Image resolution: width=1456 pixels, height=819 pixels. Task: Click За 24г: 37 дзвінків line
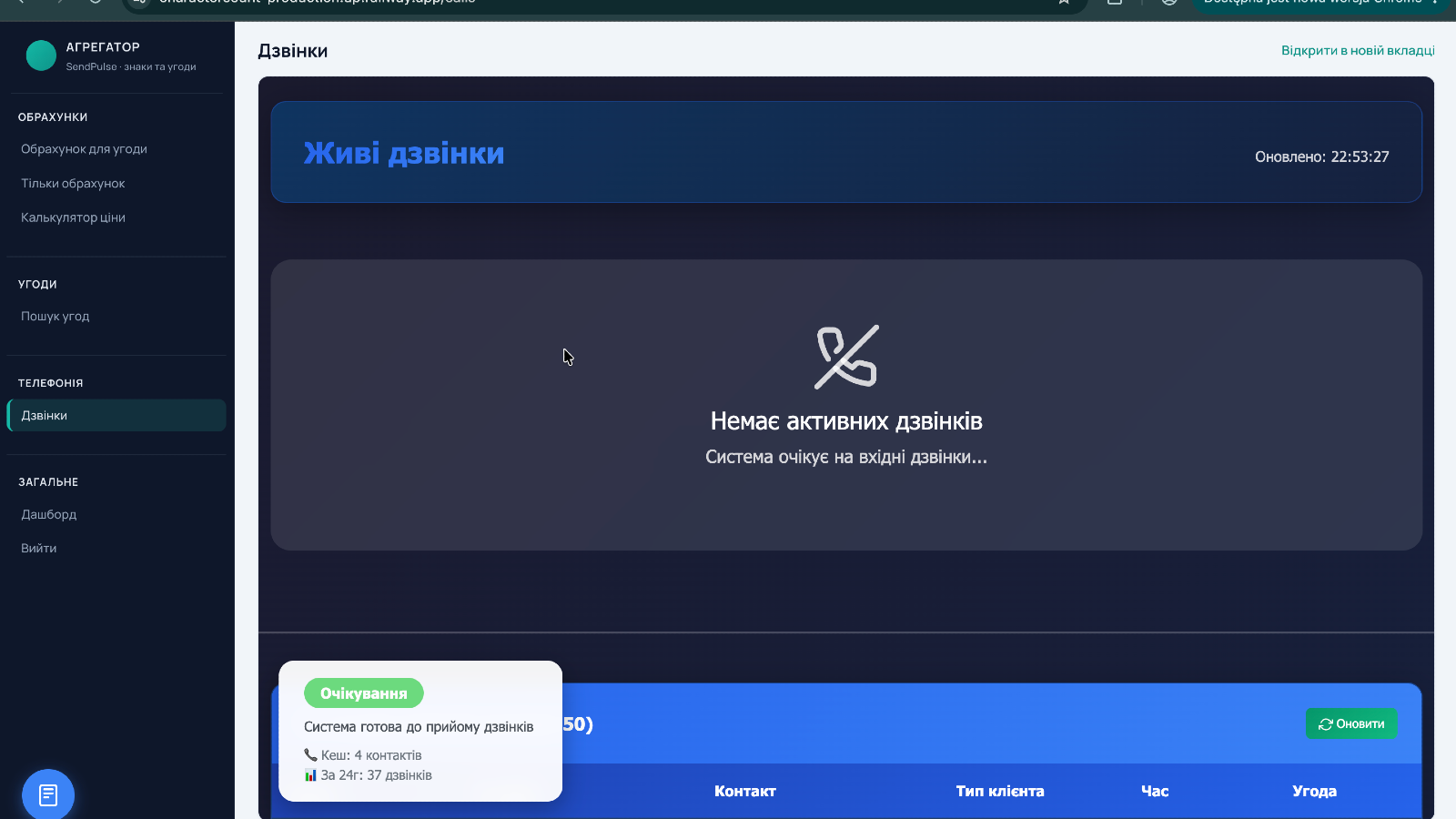pos(368,775)
